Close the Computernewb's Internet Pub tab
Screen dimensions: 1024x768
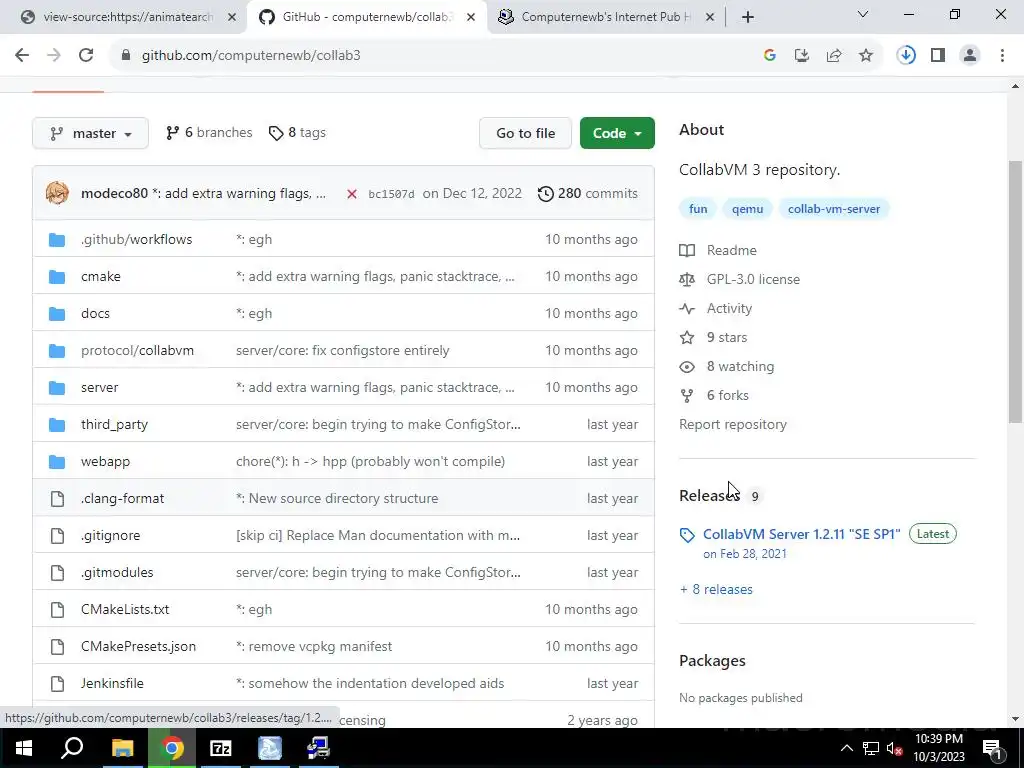(x=711, y=17)
